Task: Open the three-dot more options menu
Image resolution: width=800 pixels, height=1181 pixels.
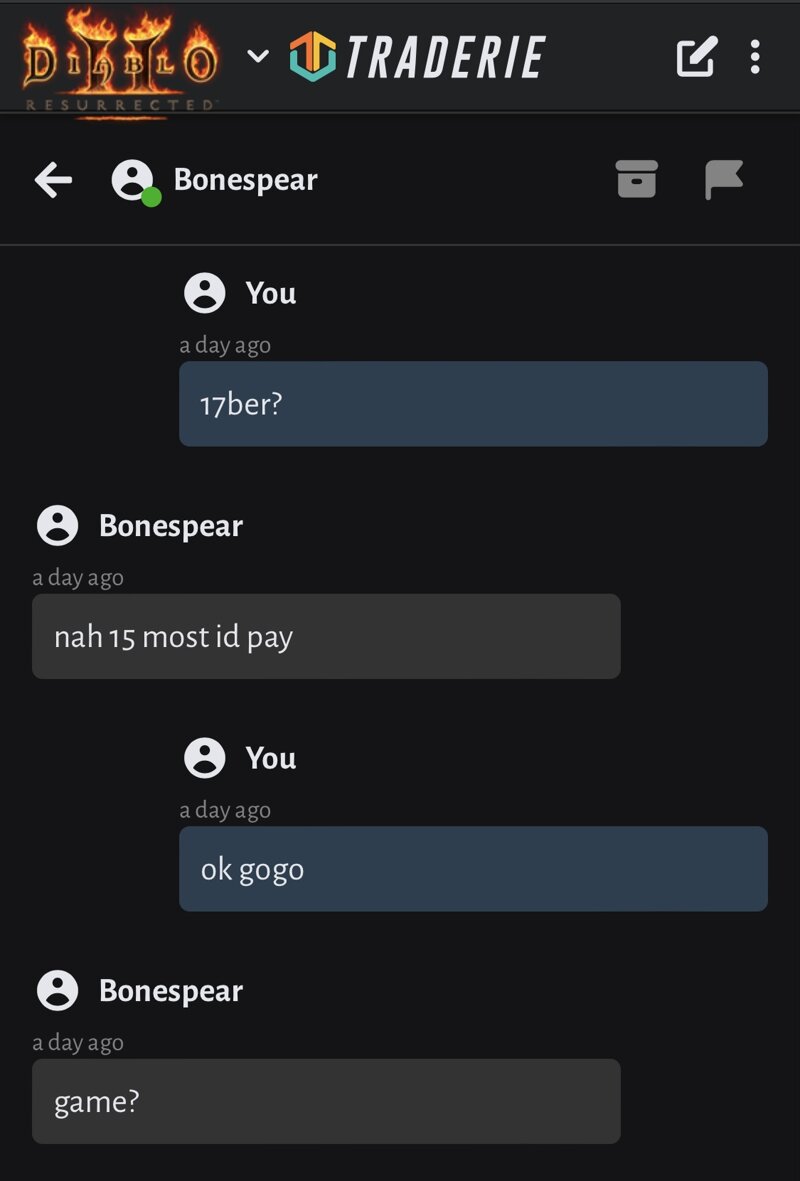Action: [x=755, y=56]
